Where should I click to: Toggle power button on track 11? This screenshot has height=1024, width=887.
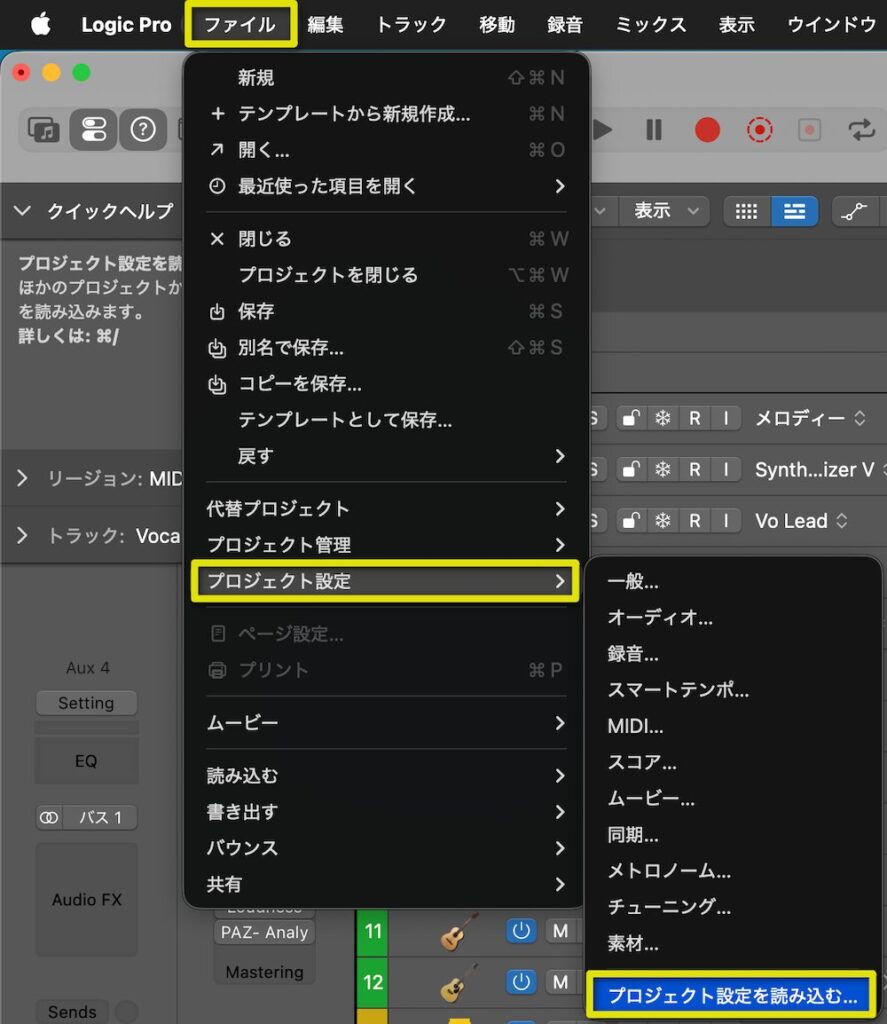click(x=521, y=931)
